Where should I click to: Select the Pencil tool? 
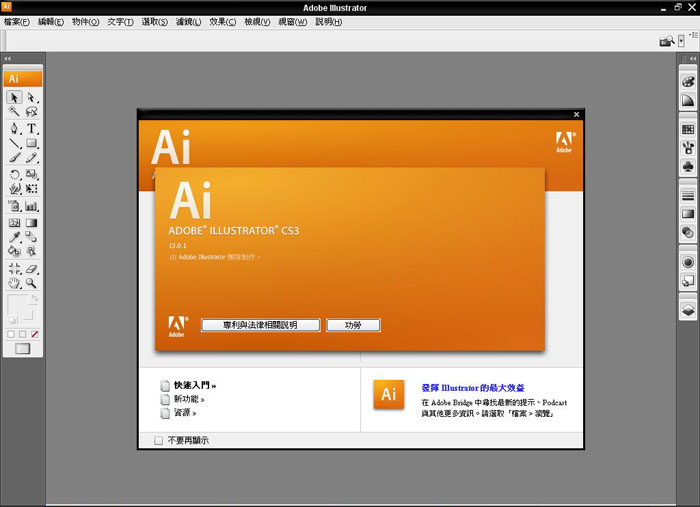point(31,158)
